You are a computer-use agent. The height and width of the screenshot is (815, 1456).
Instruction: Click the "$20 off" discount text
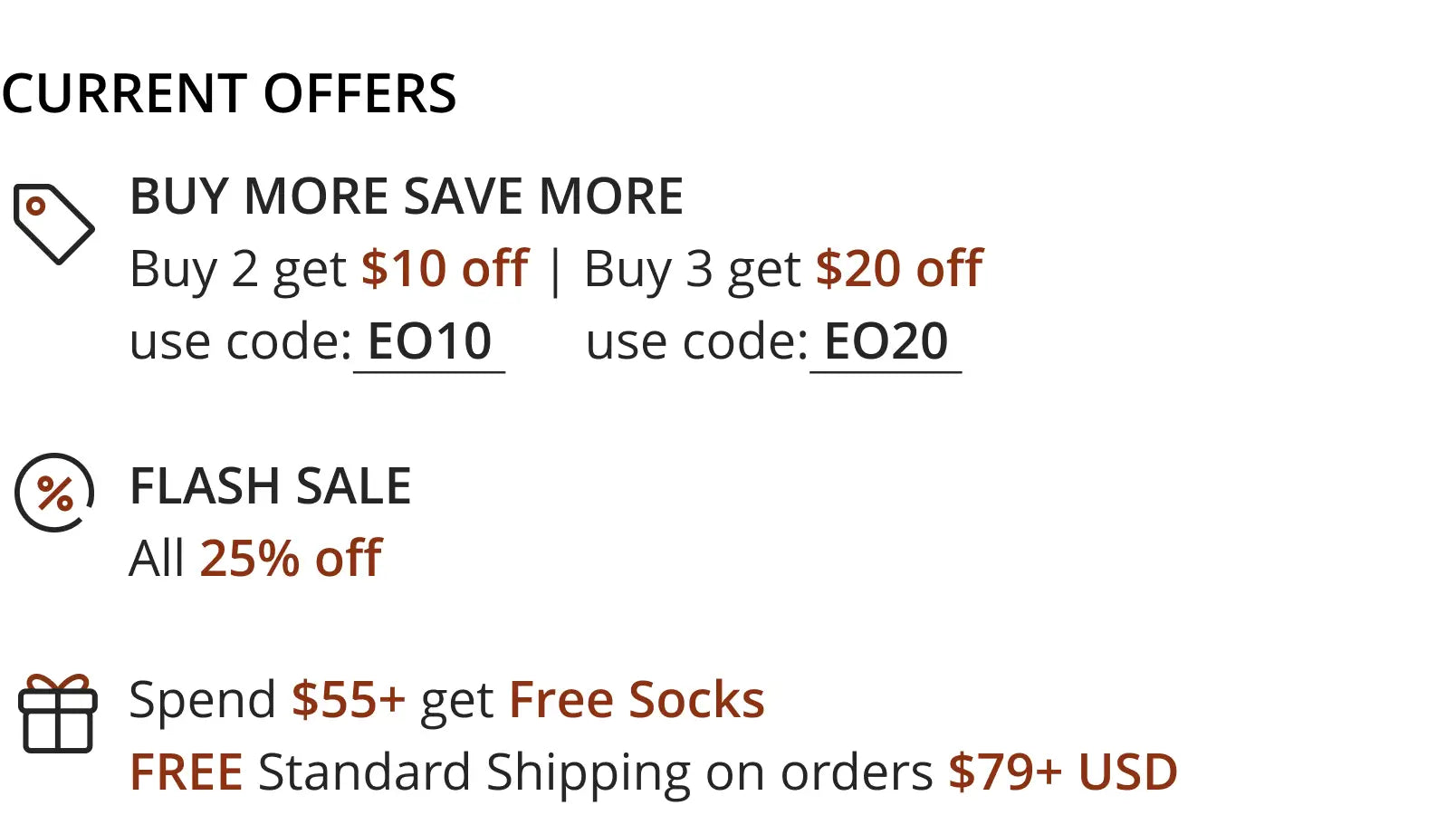click(x=899, y=269)
